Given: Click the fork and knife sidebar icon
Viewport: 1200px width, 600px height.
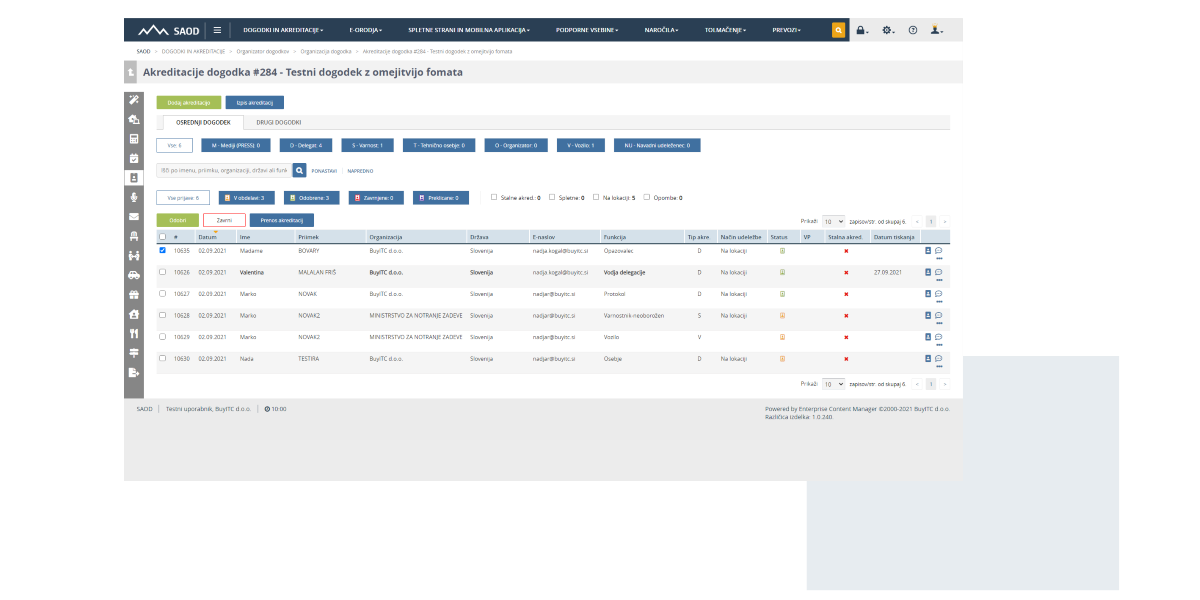Looking at the screenshot, I should (x=134, y=333).
